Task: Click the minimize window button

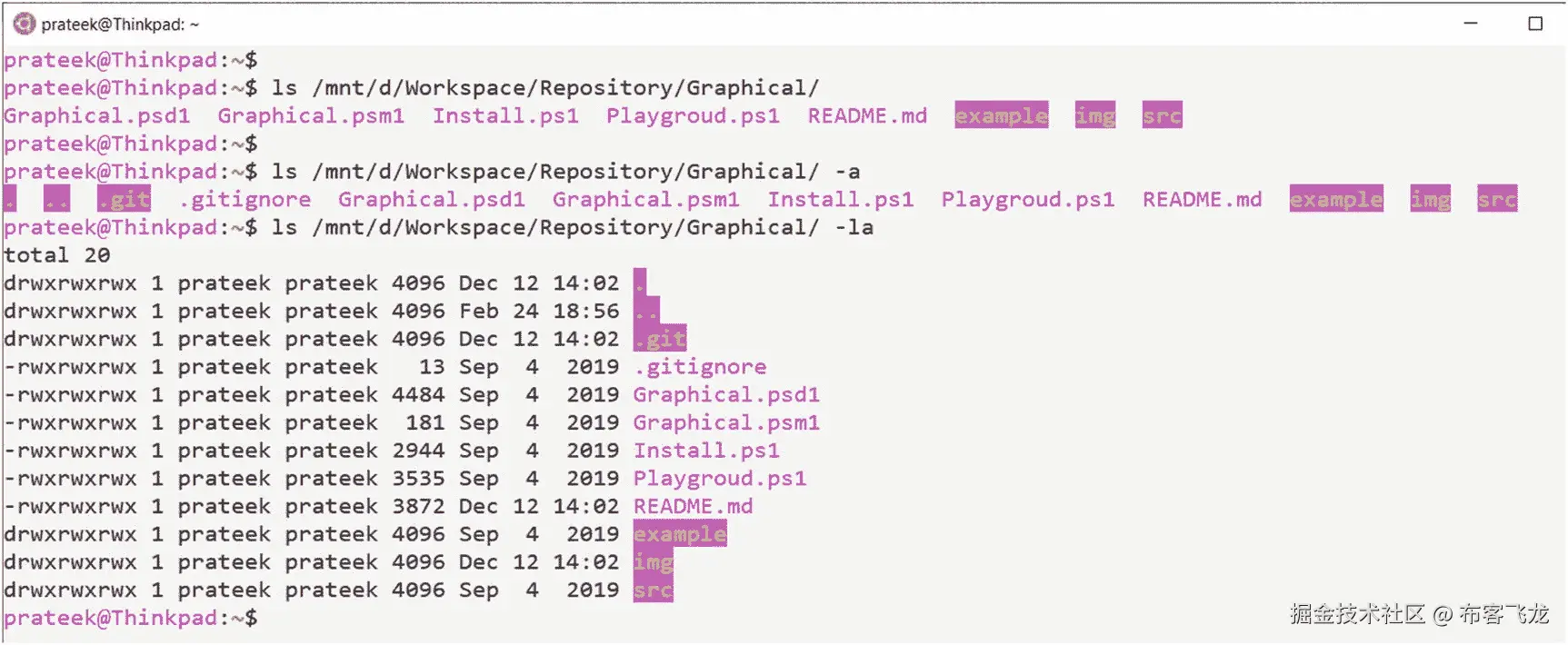Action: click(1471, 23)
